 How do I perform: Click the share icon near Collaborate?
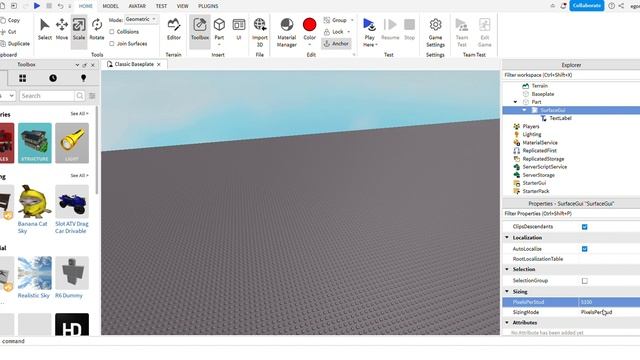(x=621, y=6)
